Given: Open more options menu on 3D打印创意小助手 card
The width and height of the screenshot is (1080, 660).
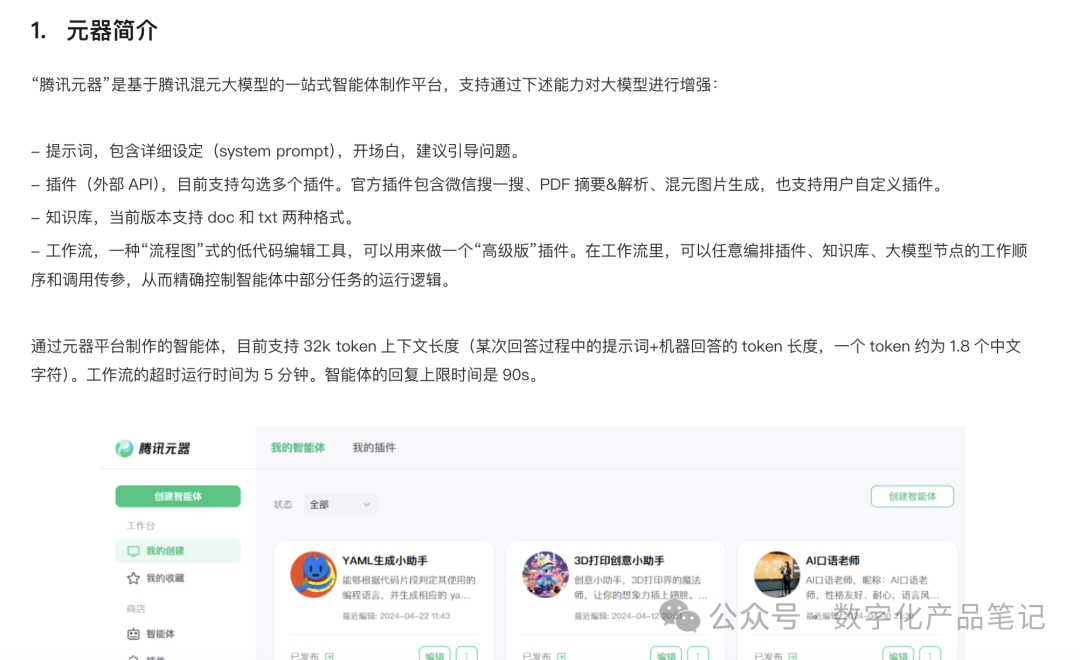Looking at the screenshot, I should (698, 655).
